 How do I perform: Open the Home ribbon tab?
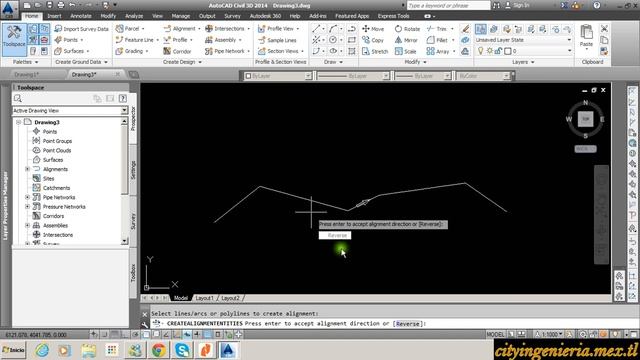pos(31,16)
